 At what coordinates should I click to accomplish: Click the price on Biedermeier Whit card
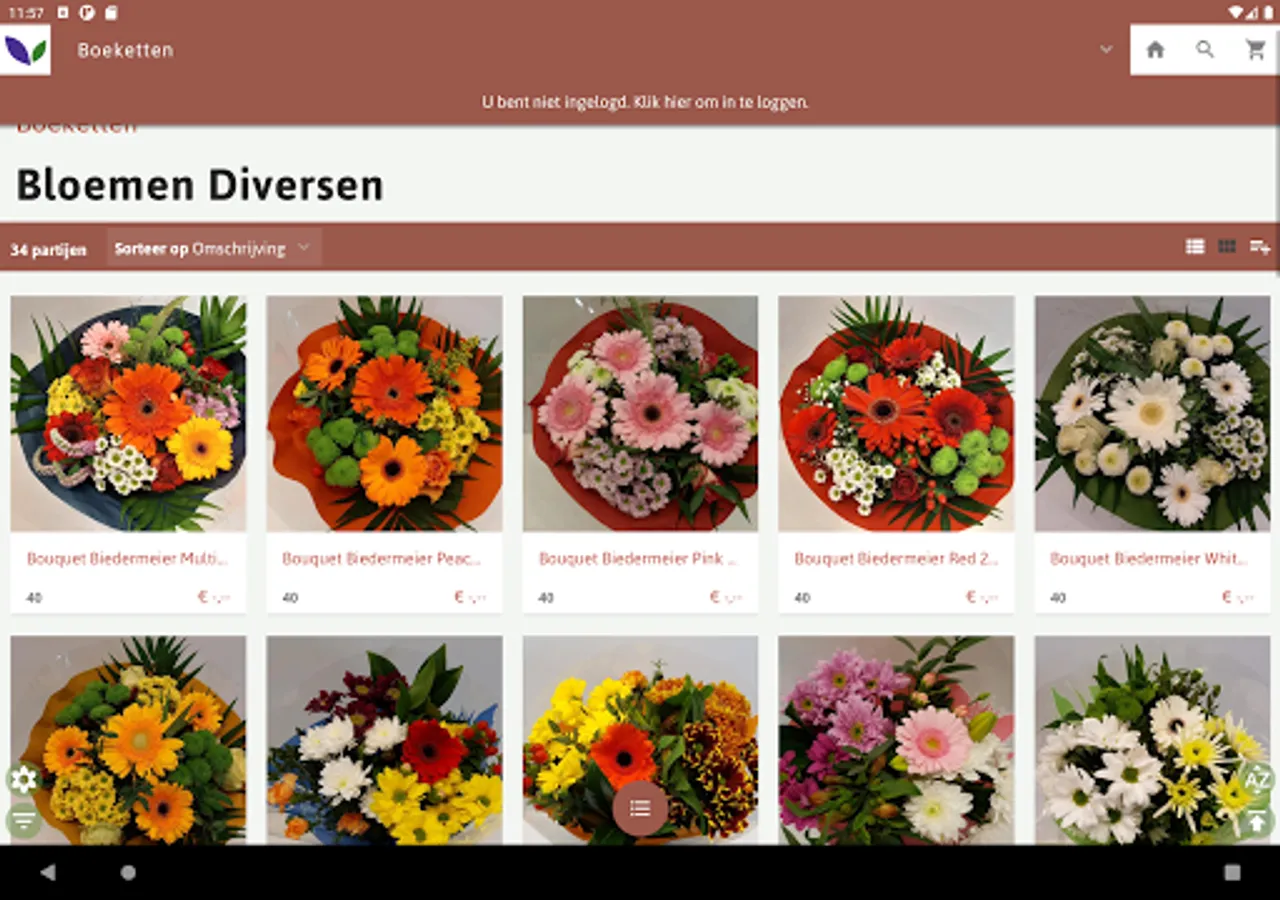(x=1239, y=597)
